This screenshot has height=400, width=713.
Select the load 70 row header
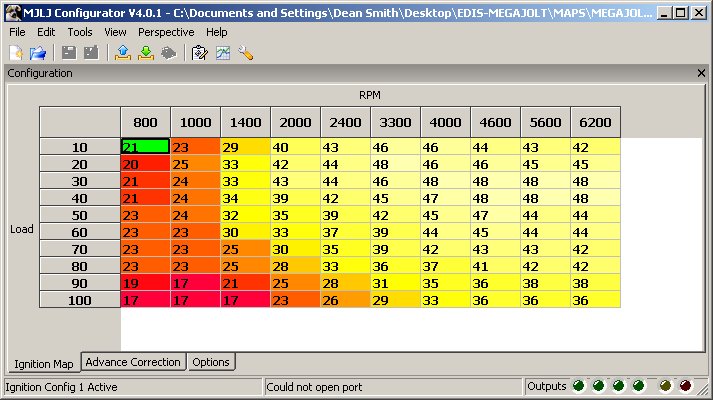point(80,249)
